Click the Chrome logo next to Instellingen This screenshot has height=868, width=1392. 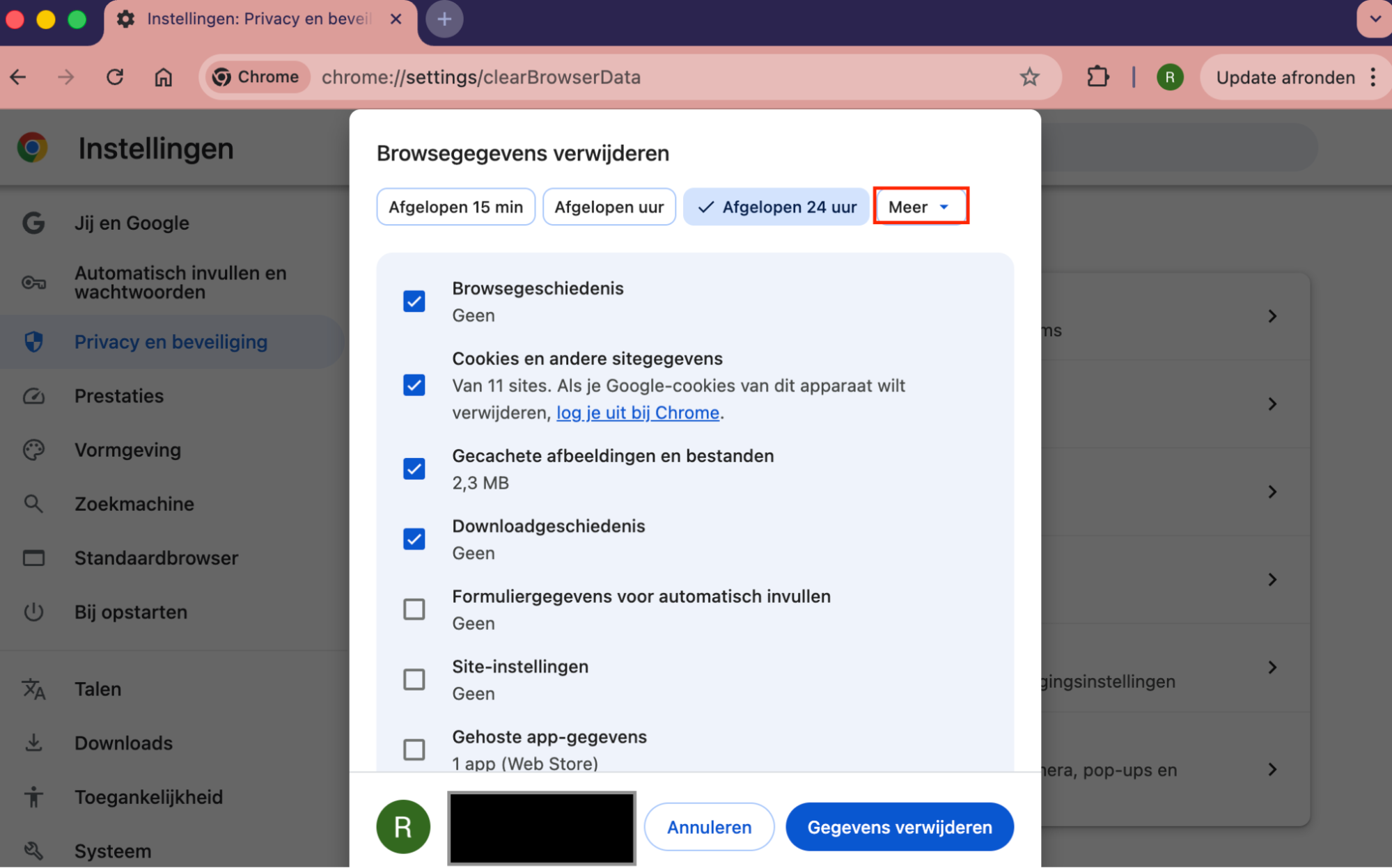tap(33, 148)
